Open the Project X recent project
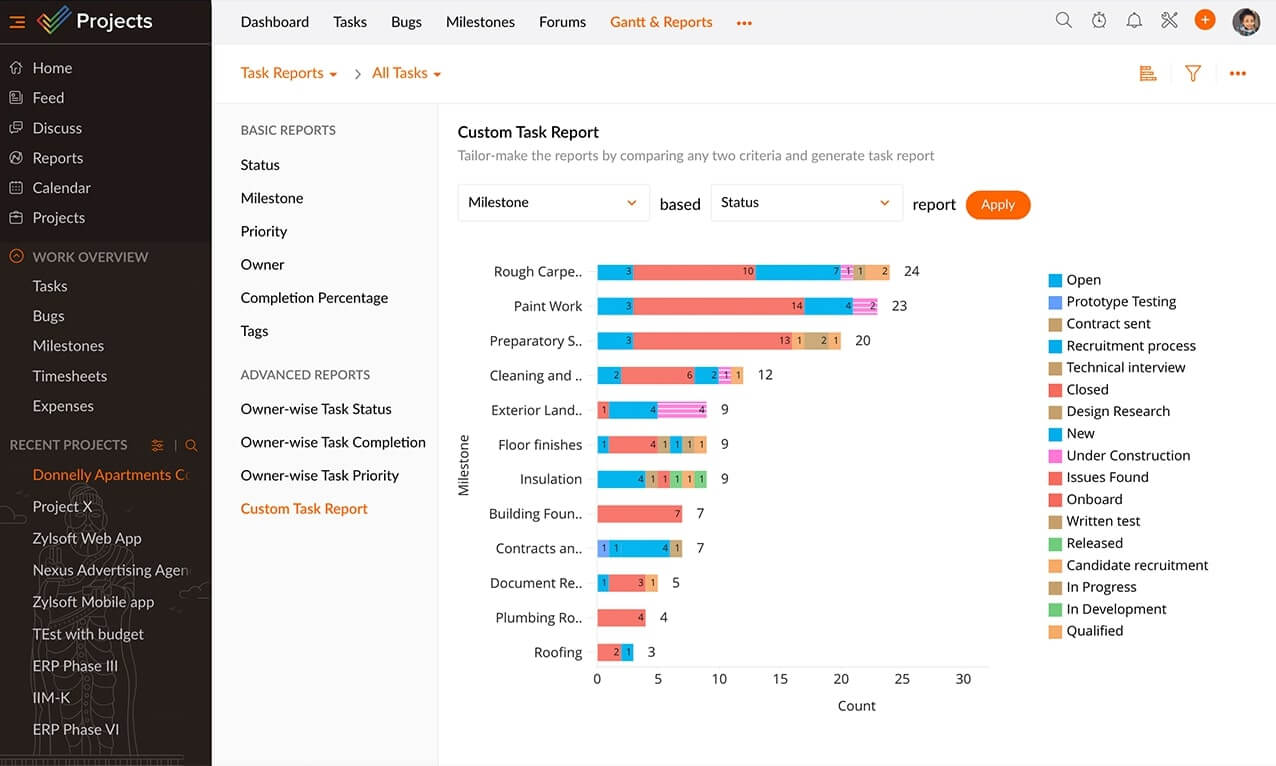The width and height of the screenshot is (1276, 766). pos(62,507)
